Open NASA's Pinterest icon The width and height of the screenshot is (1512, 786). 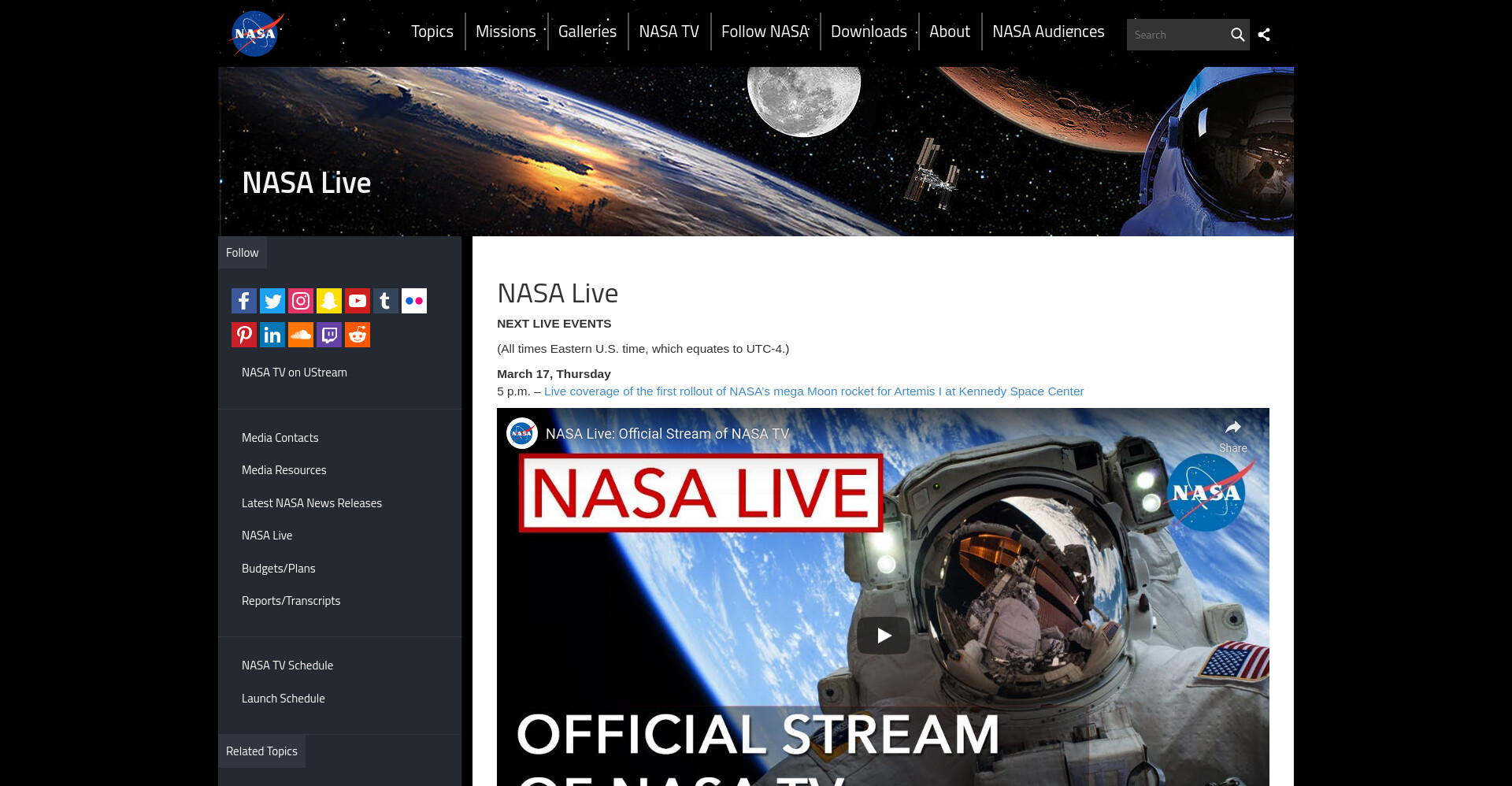(244, 335)
